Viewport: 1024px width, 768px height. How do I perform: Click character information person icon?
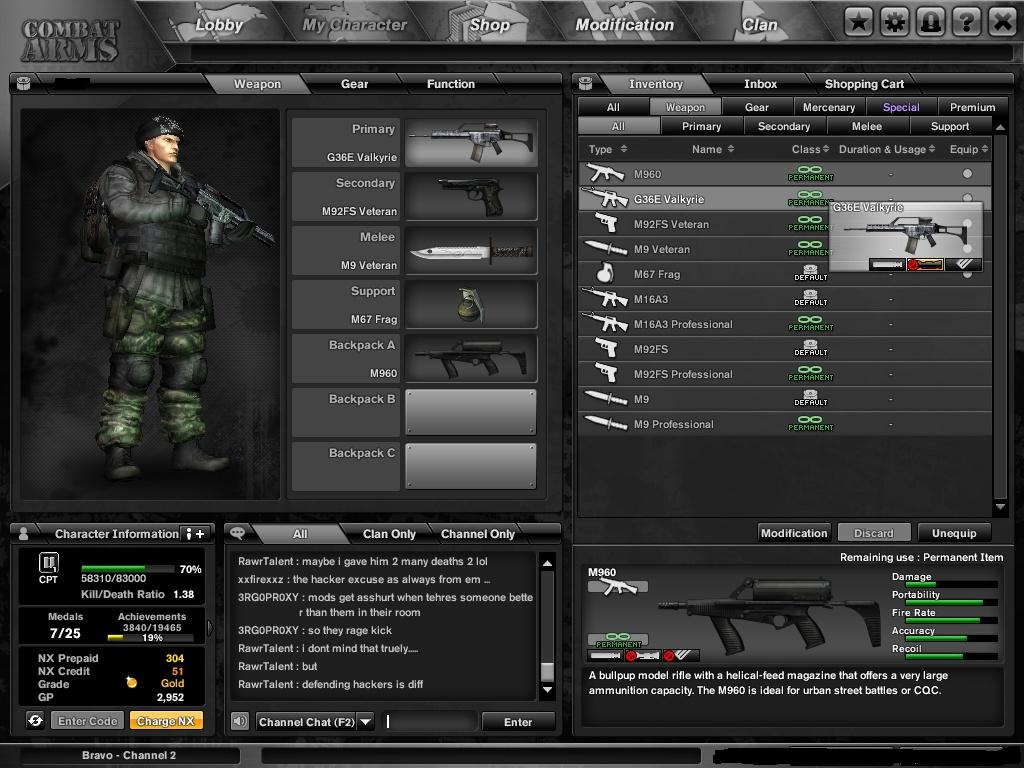(24, 534)
